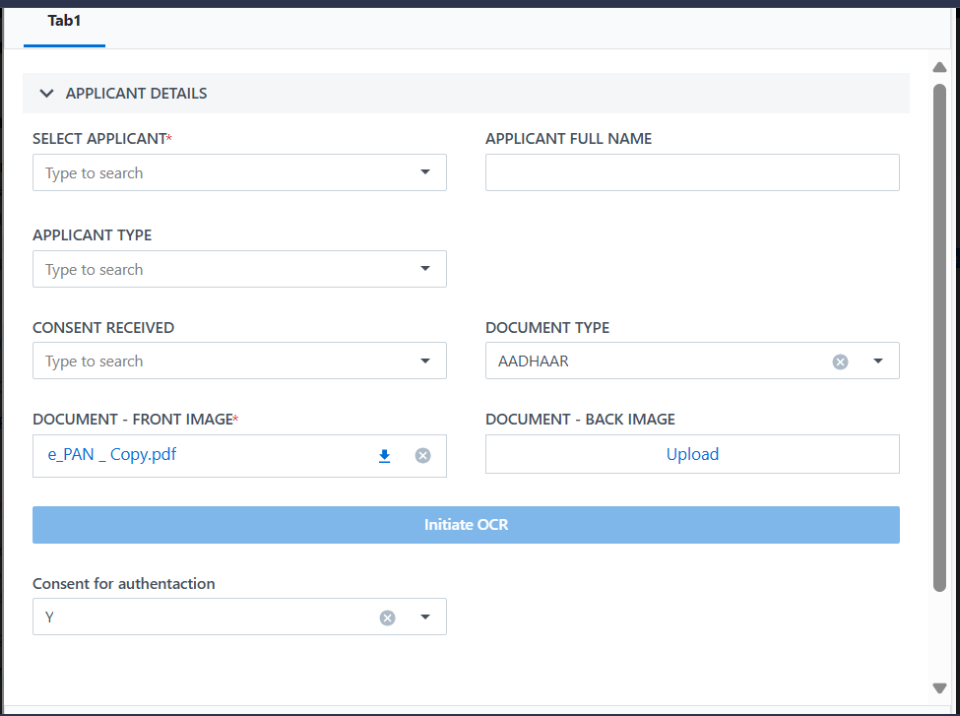Expand the Document Type dropdown arrow
Screen dimensions: 960x716
878,362
